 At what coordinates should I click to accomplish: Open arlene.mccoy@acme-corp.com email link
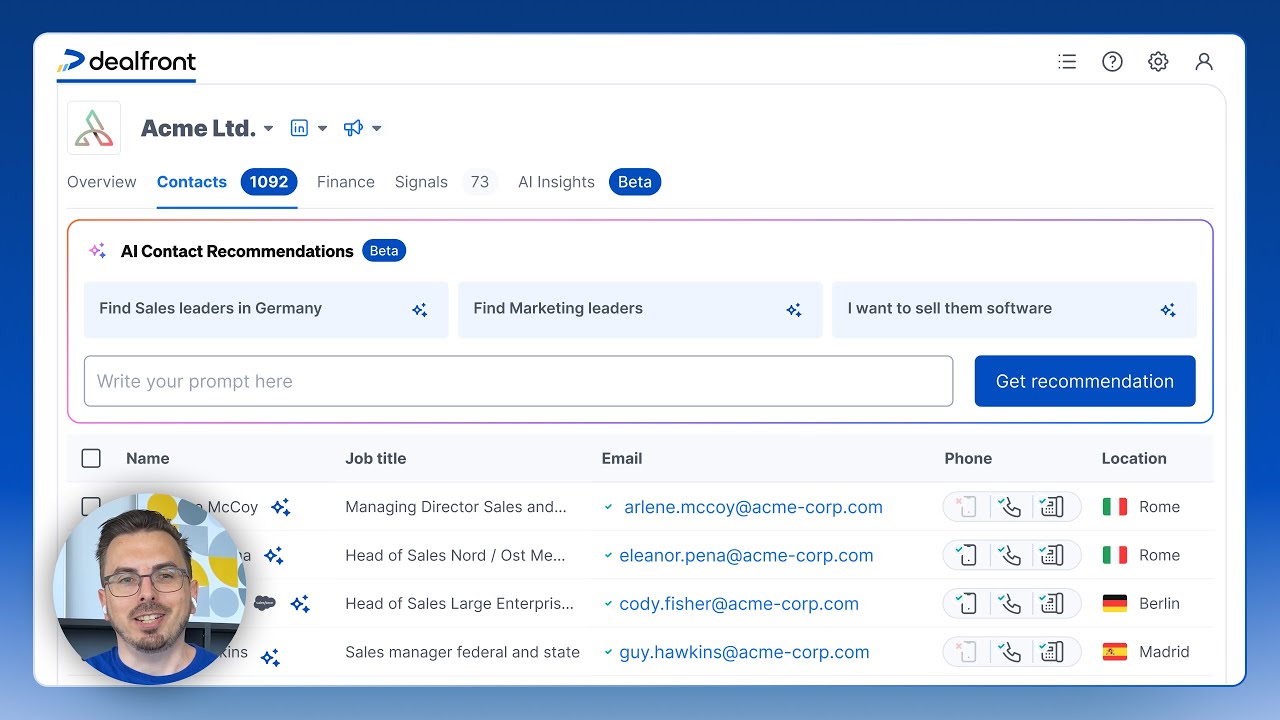[753, 507]
